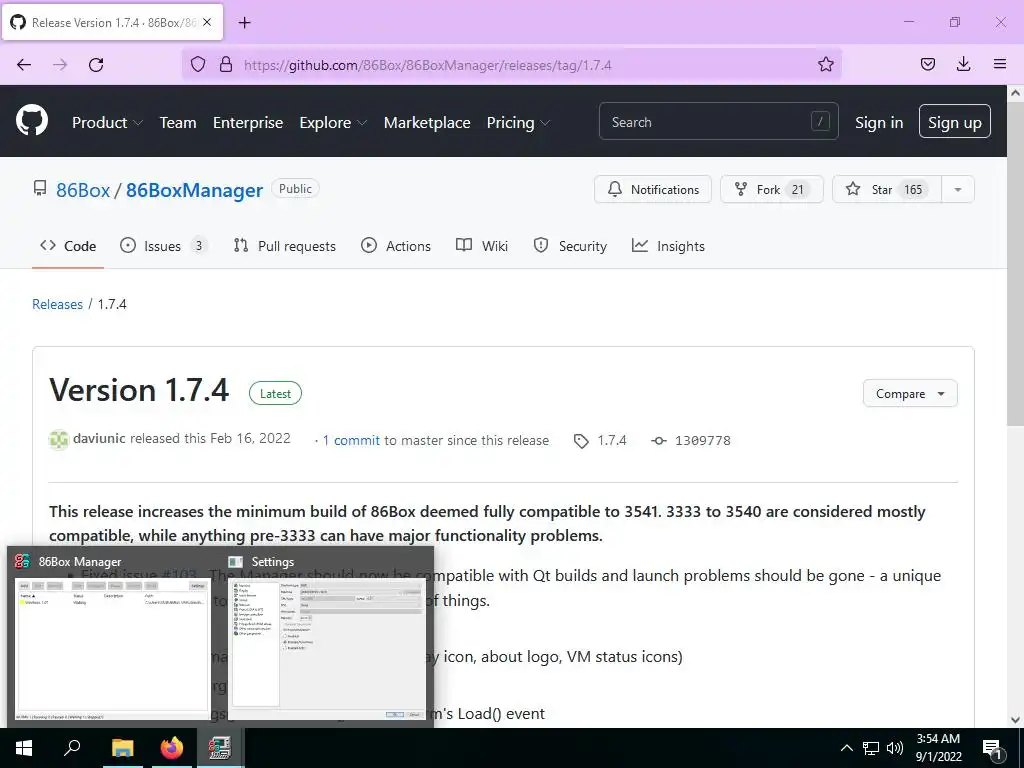Bookmark this page with the star icon
The image size is (1024, 768).
(825, 64)
